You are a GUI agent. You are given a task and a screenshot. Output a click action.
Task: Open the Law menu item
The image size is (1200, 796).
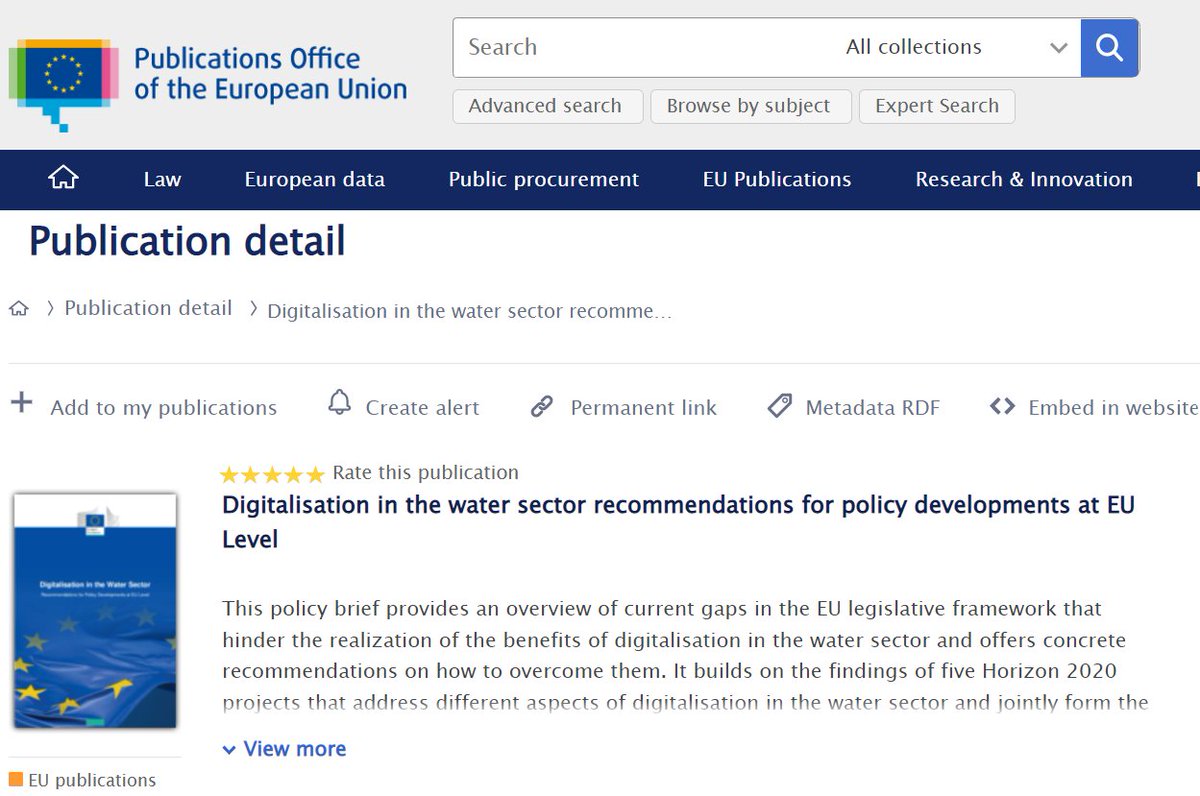(x=161, y=180)
